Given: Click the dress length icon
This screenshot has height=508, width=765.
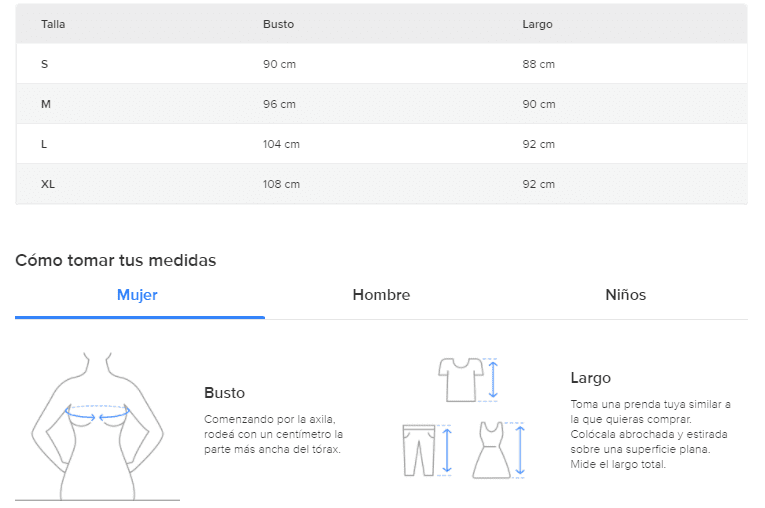Looking at the screenshot, I should click(490, 450).
